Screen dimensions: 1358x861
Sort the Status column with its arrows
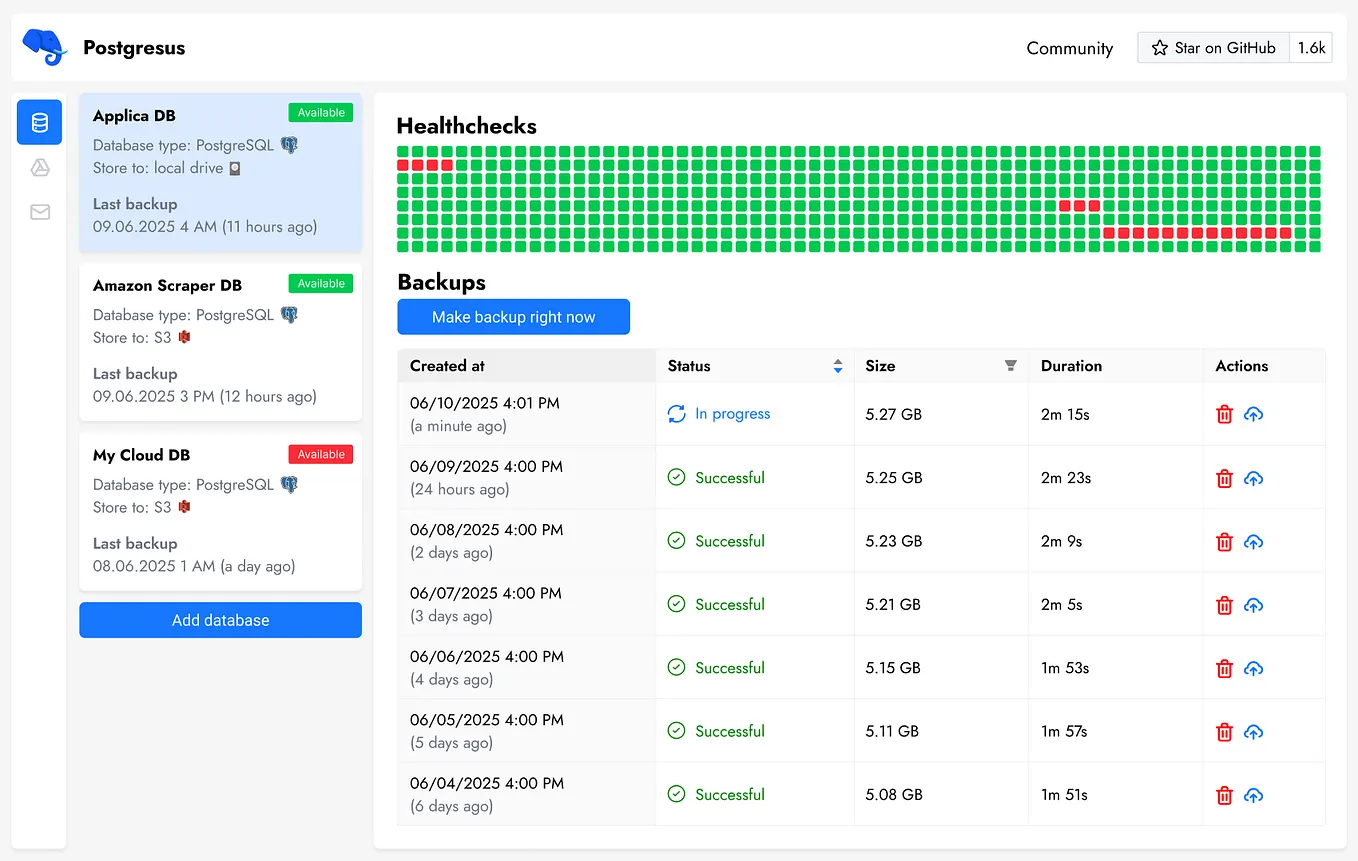pyautogui.click(x=838, y=366)
